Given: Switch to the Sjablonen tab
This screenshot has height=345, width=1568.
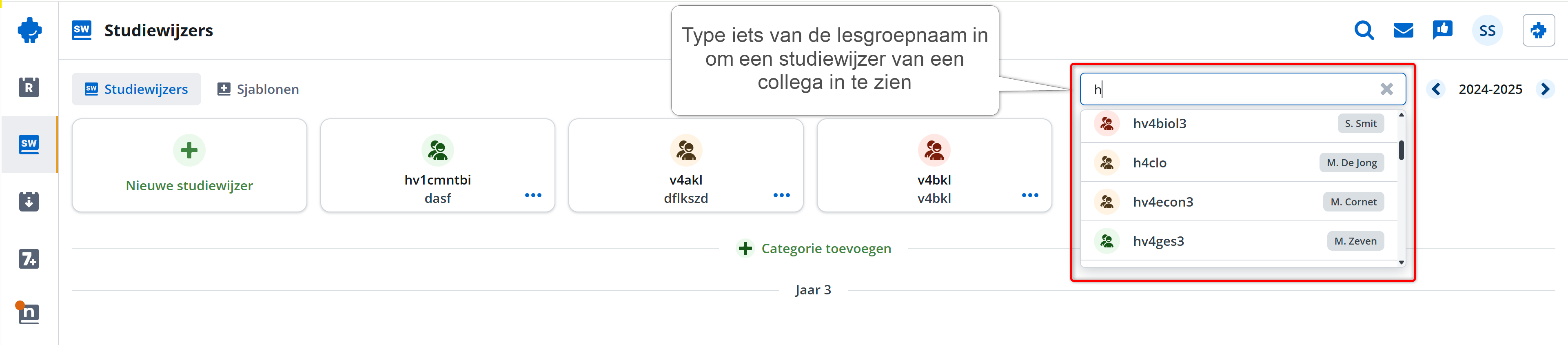Looking at the screenshot, I should coord(258,89).
